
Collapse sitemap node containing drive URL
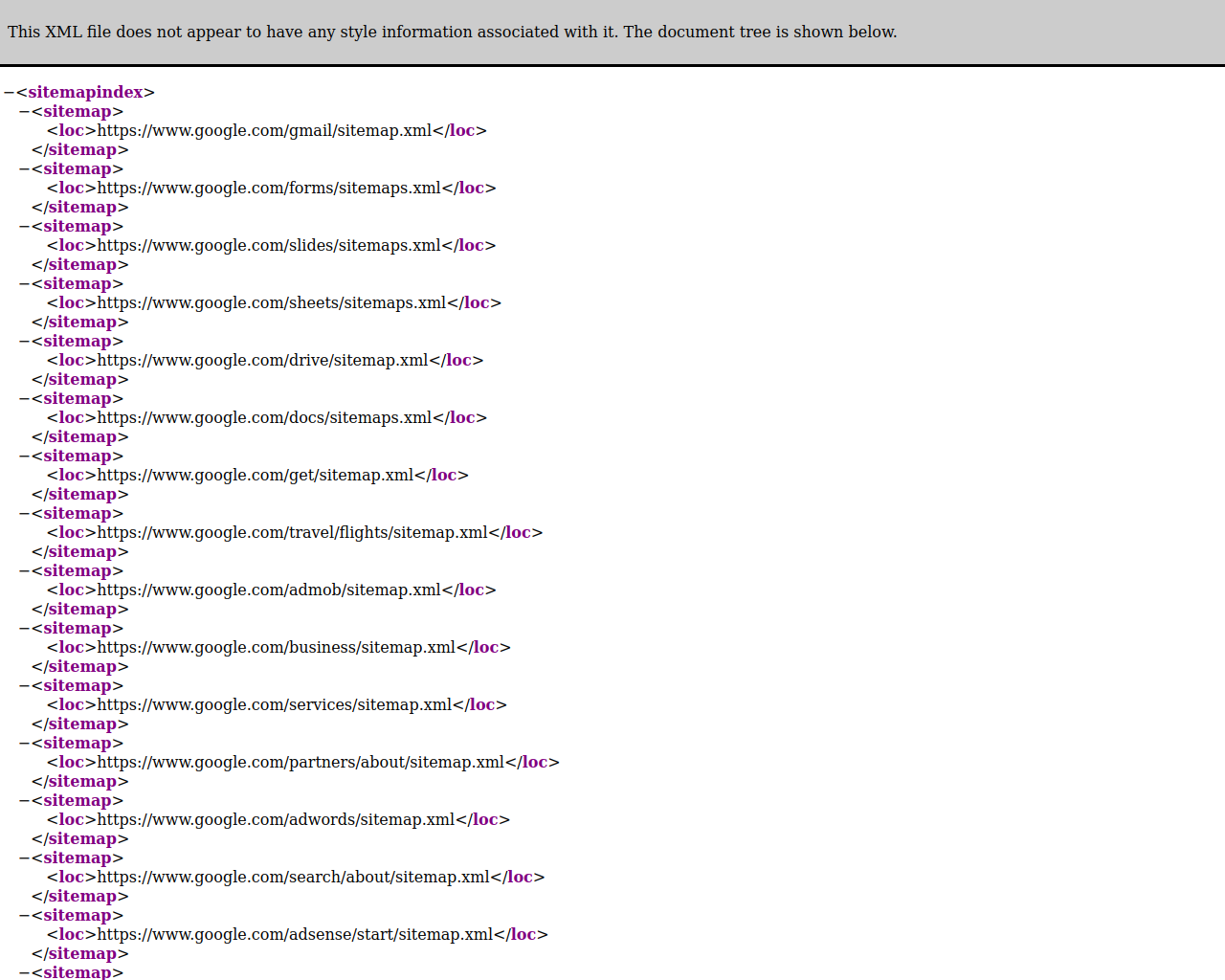click(24, 342)
